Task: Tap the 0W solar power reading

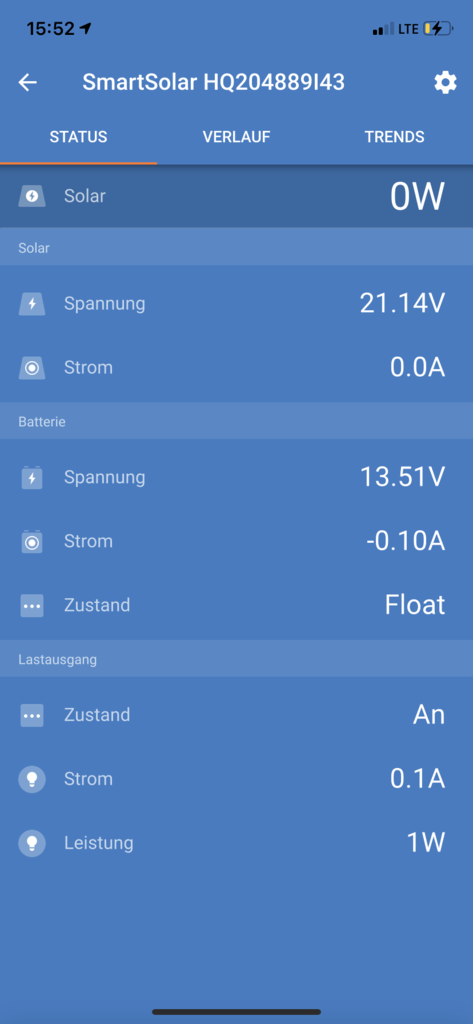Action: [x=417, y=196]
